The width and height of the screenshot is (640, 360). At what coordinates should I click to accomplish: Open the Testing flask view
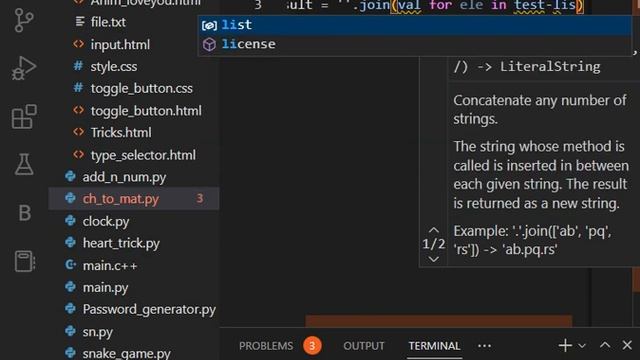24,164
